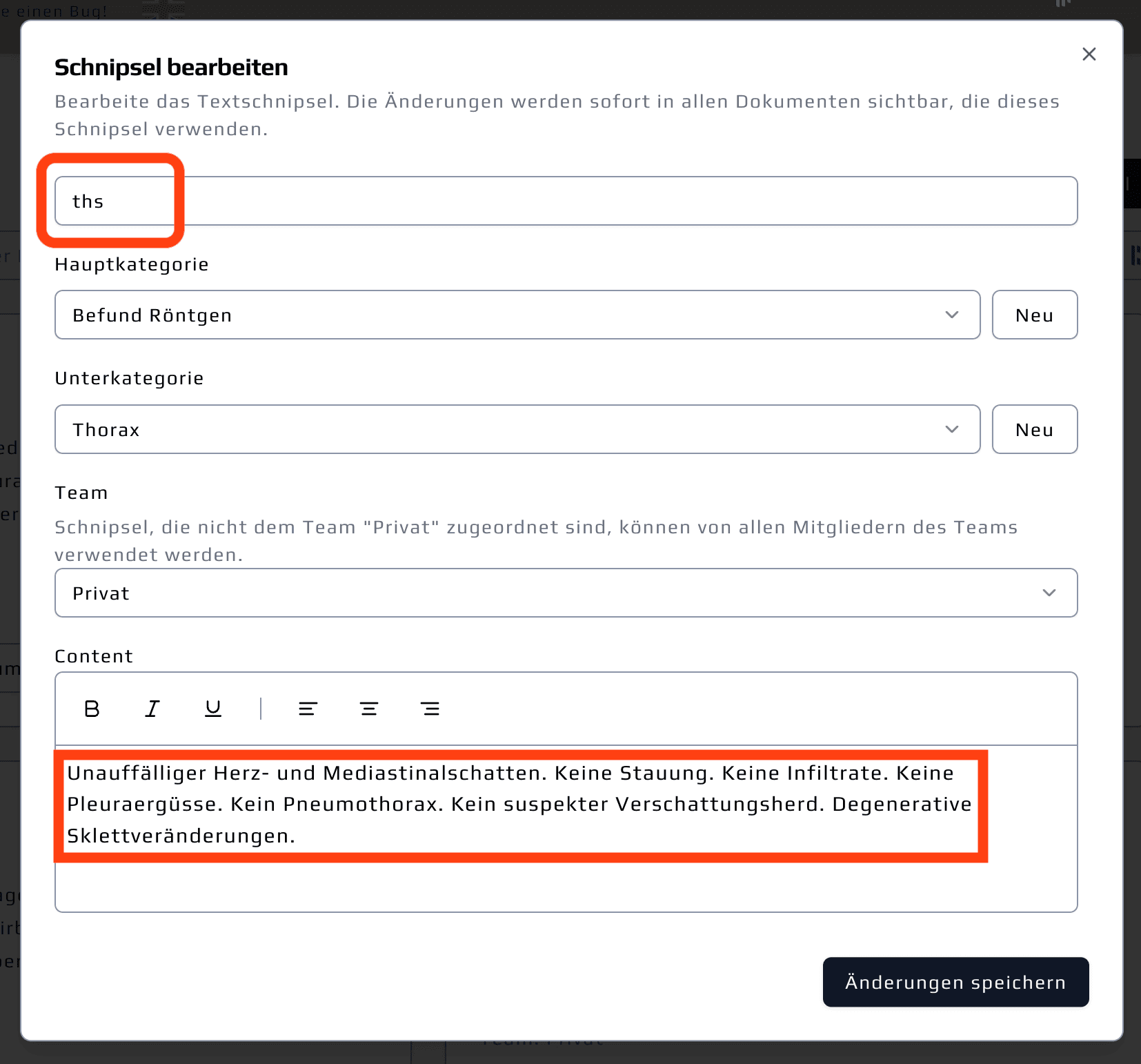Click Neu next to Unterkategorie
This screenshot has height=1064, width=1141.
pos(1035,429)
